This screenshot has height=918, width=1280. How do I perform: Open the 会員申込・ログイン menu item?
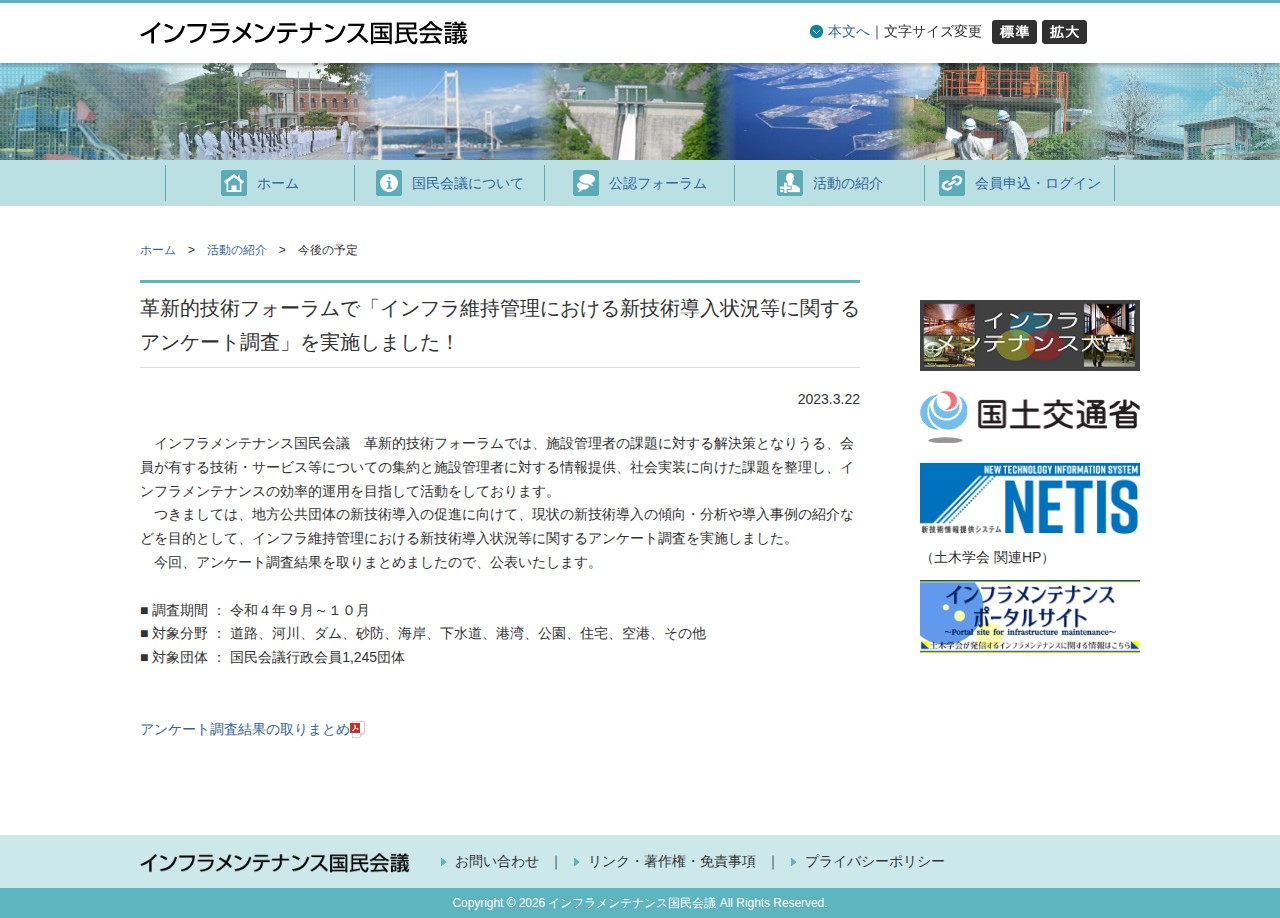(1020, 183)
